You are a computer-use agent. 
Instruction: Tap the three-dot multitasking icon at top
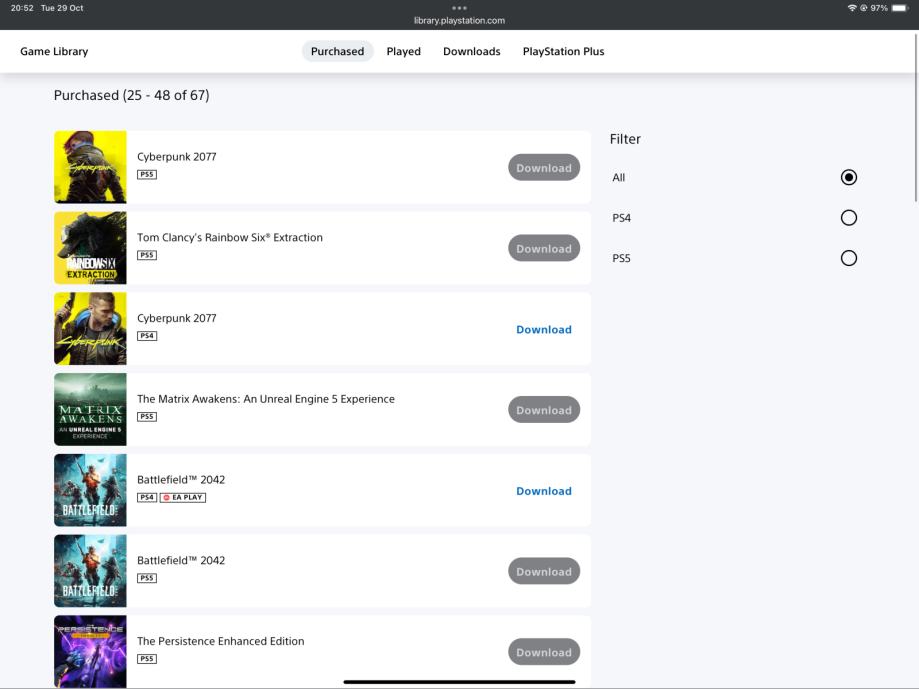coord(460,8)
